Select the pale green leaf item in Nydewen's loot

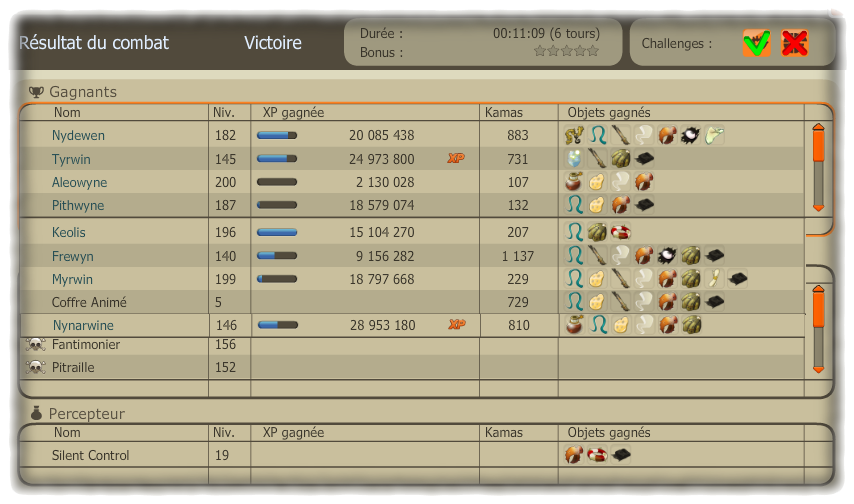[x=714, y=135]
